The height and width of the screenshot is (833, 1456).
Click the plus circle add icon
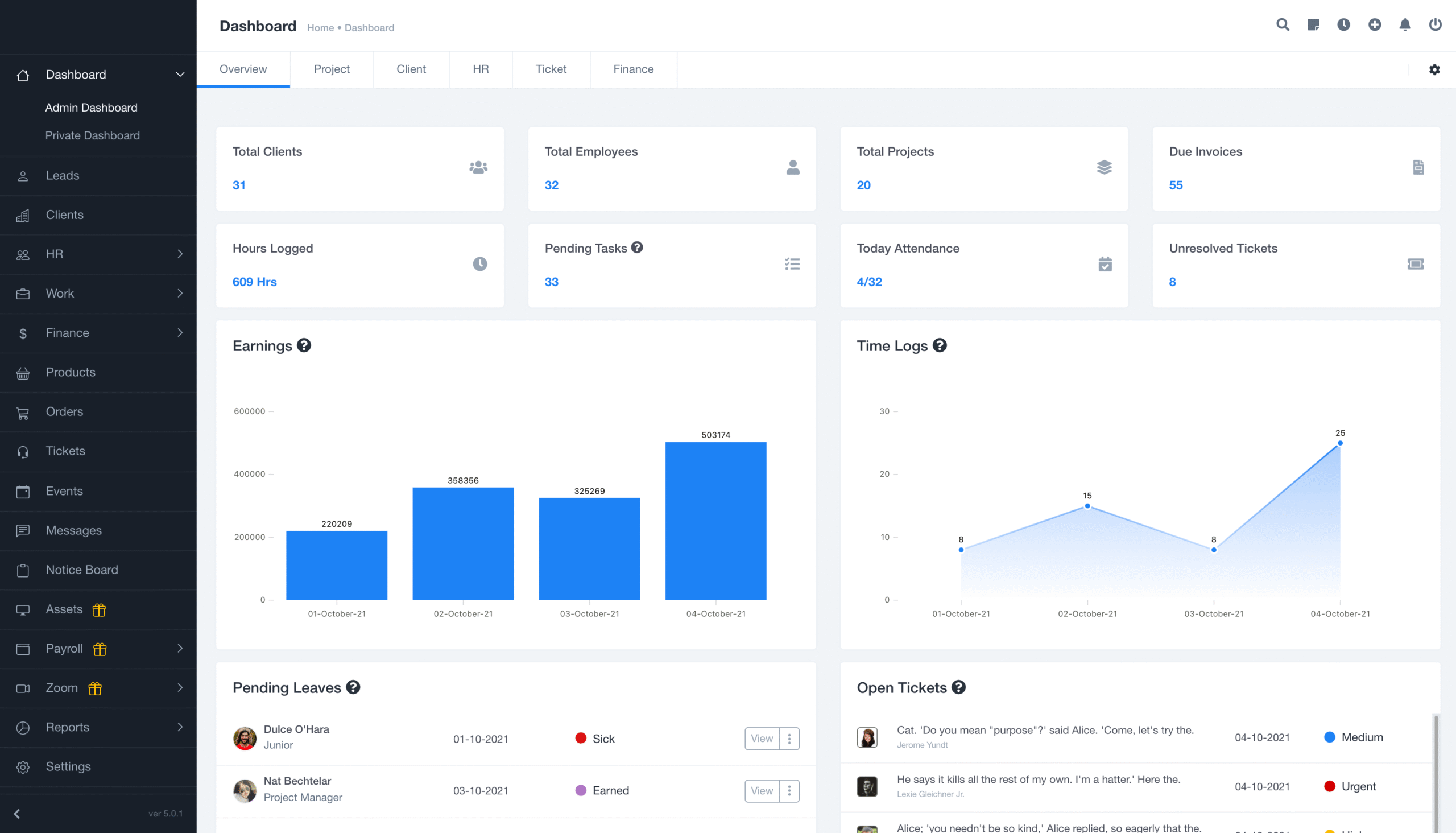tap(1374, 24)
